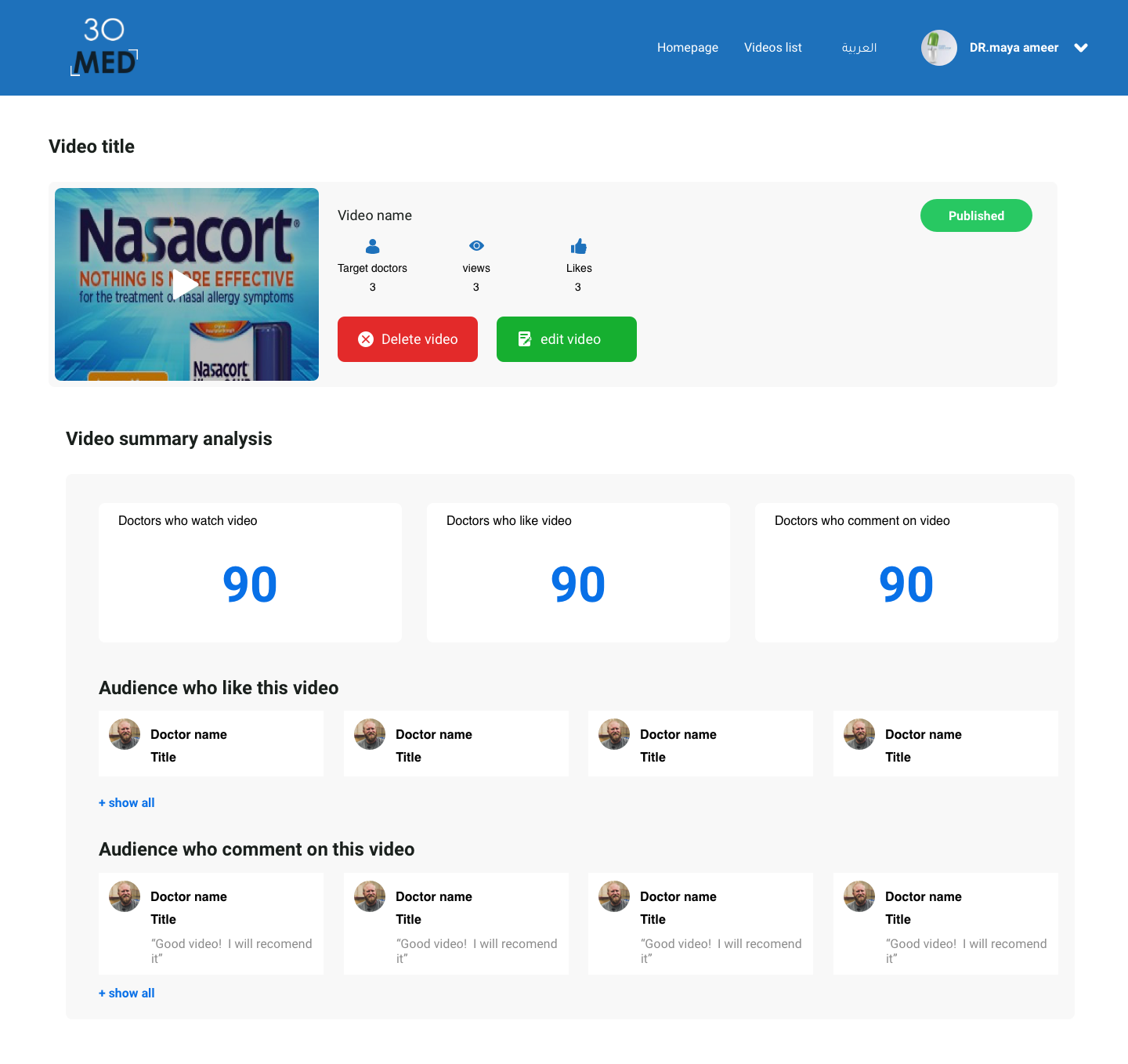Click first commenter's 'Good video!' comment
The height and width of the screenshot is (1064, 1128).
(232, 950)
